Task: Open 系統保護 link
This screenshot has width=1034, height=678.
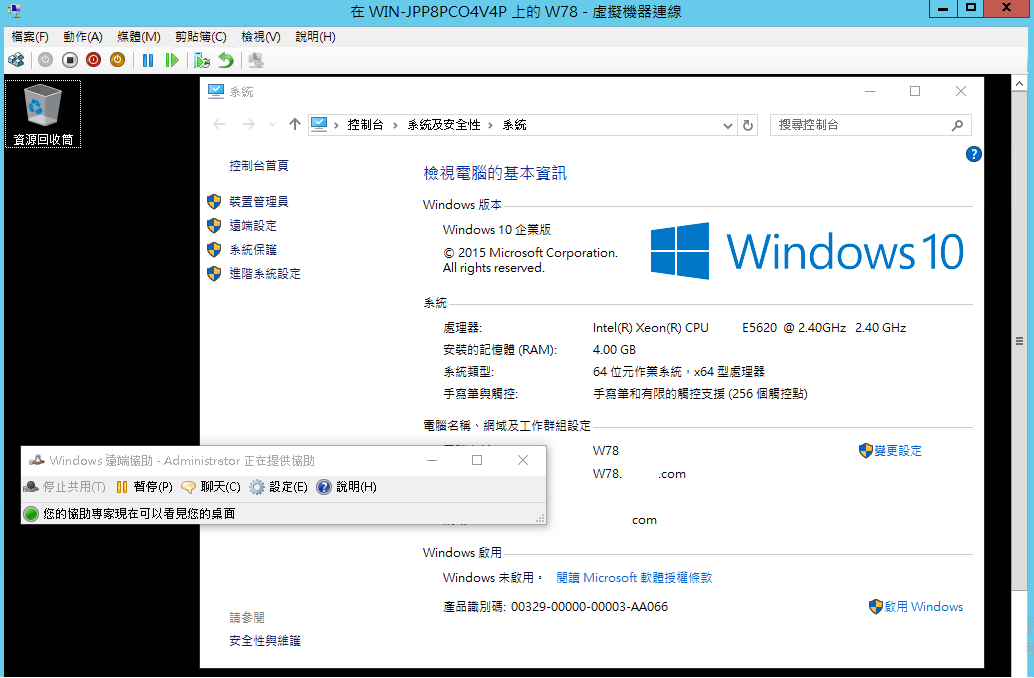Action: 253,250
